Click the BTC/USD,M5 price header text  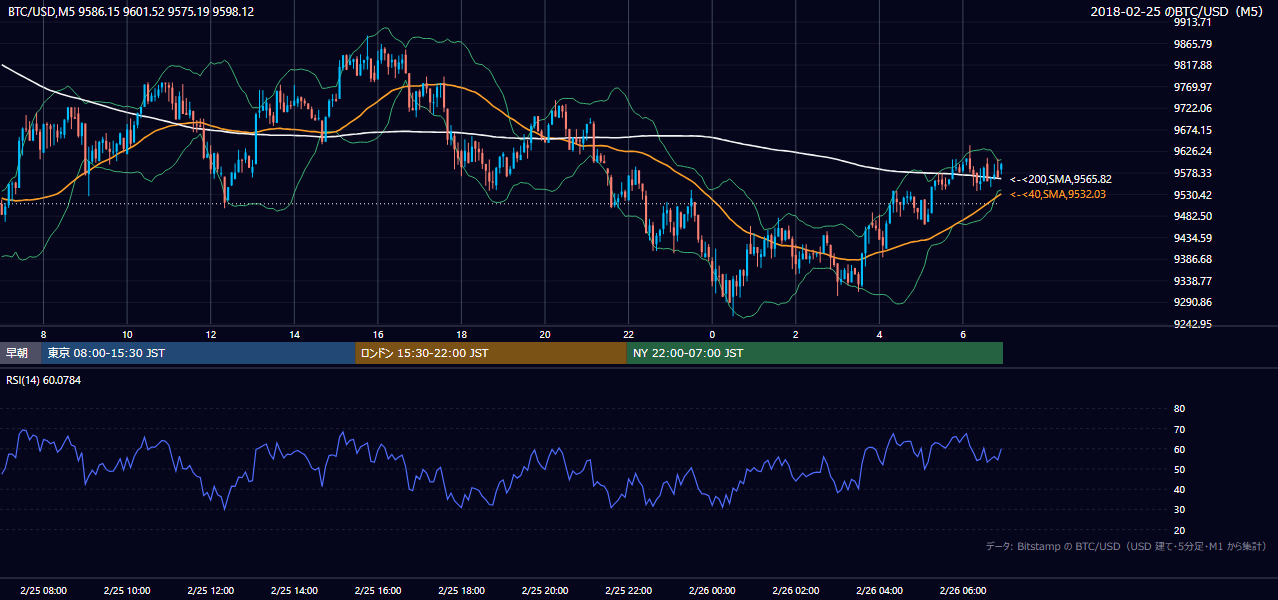pos(130,11)
